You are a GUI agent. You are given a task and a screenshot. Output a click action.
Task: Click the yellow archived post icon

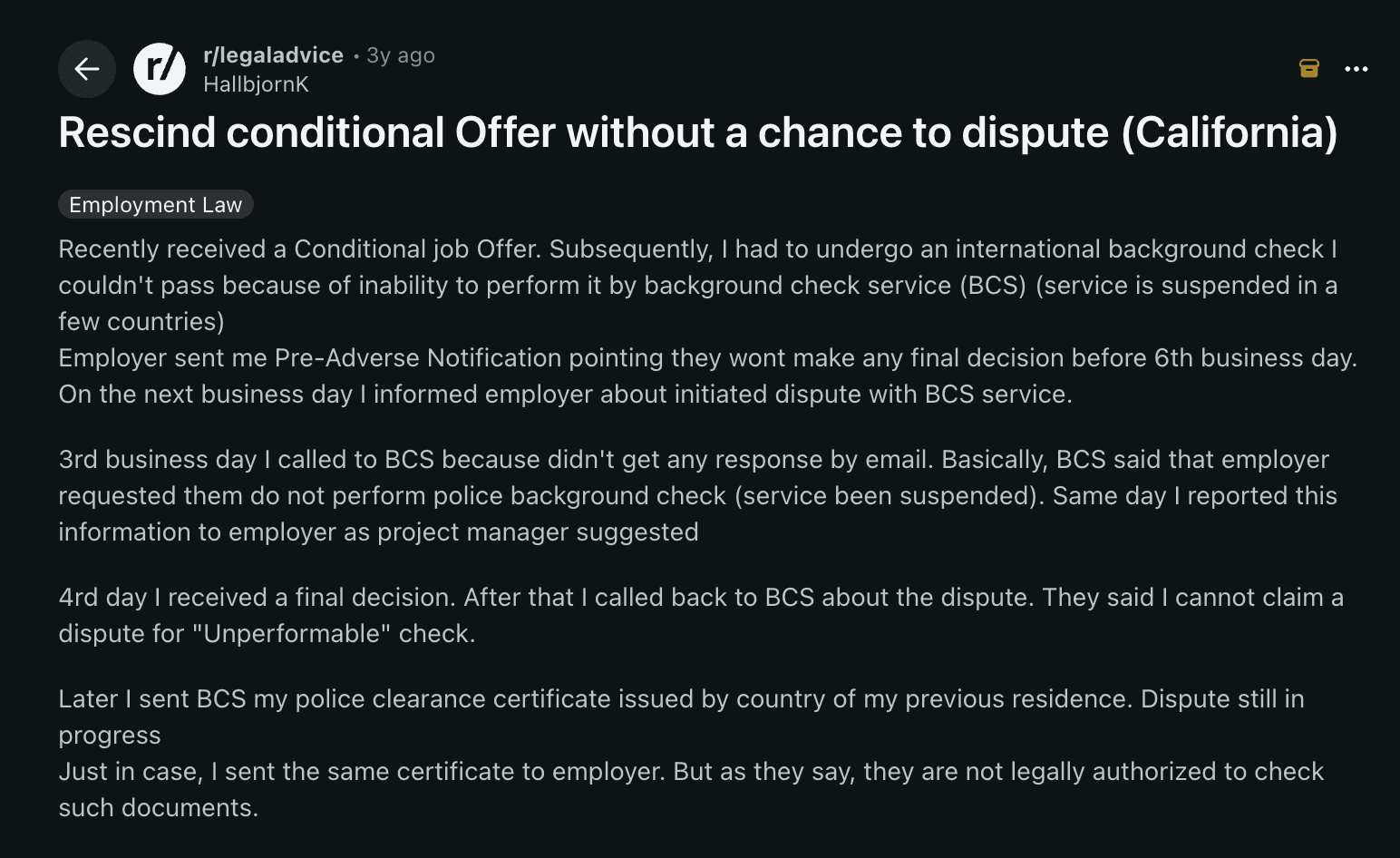(1308, 68)
